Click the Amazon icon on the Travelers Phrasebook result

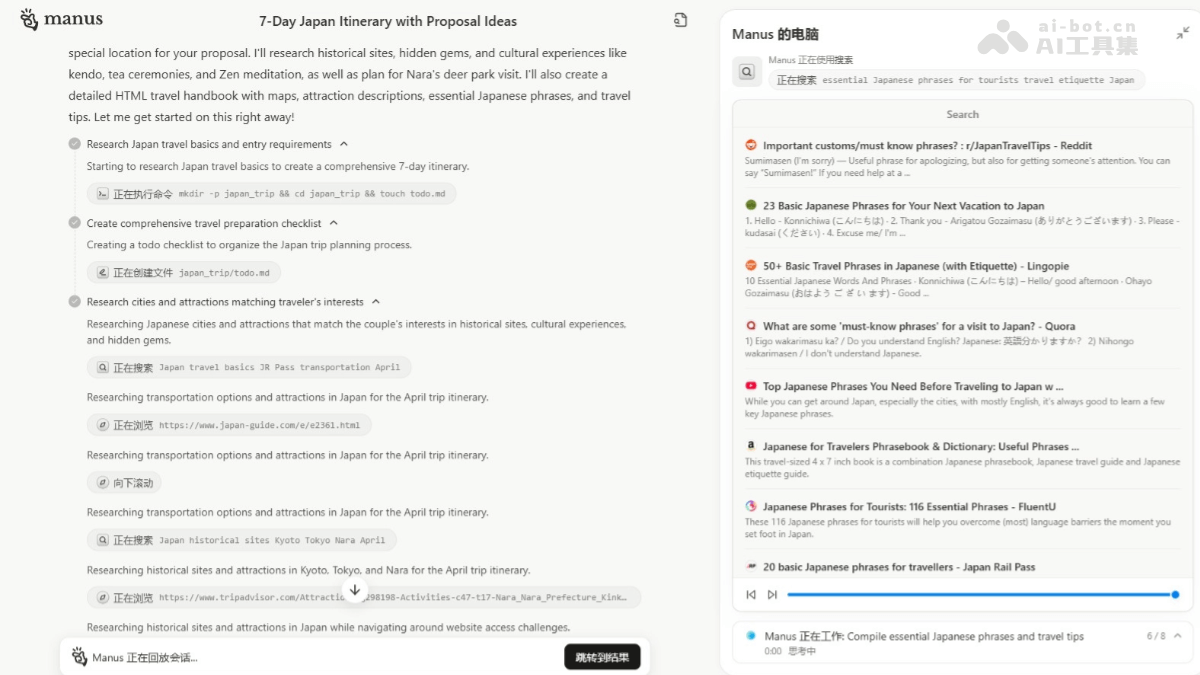coord(751,446)
